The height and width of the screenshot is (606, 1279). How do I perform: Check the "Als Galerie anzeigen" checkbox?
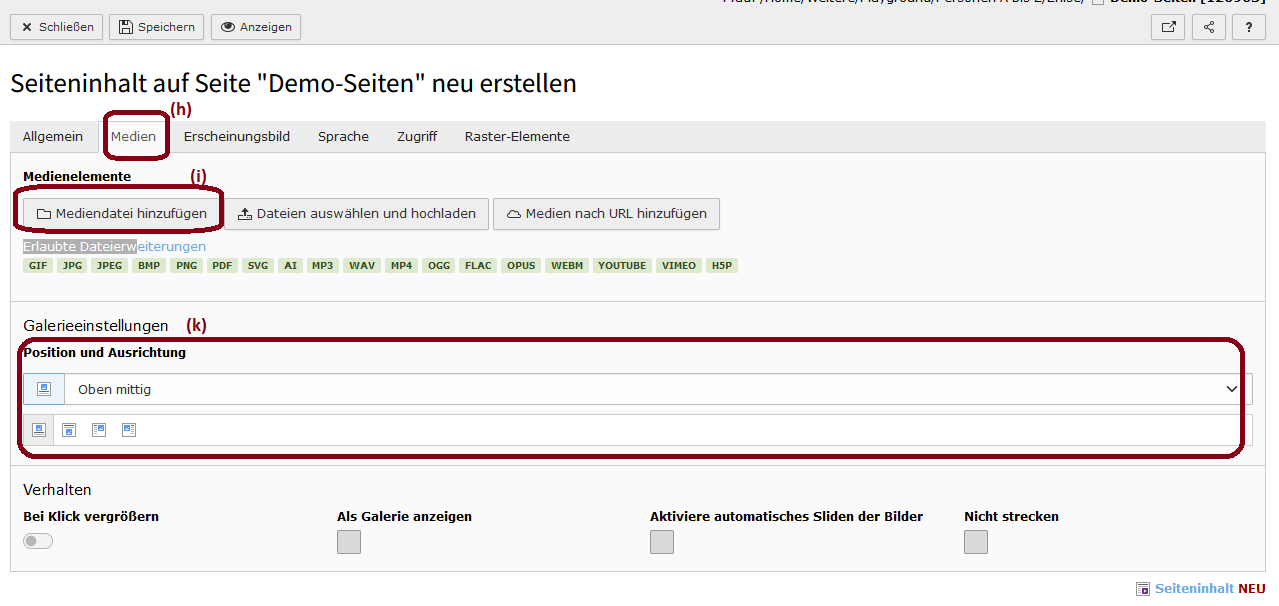pyautogui.click(x=349, y=542)
